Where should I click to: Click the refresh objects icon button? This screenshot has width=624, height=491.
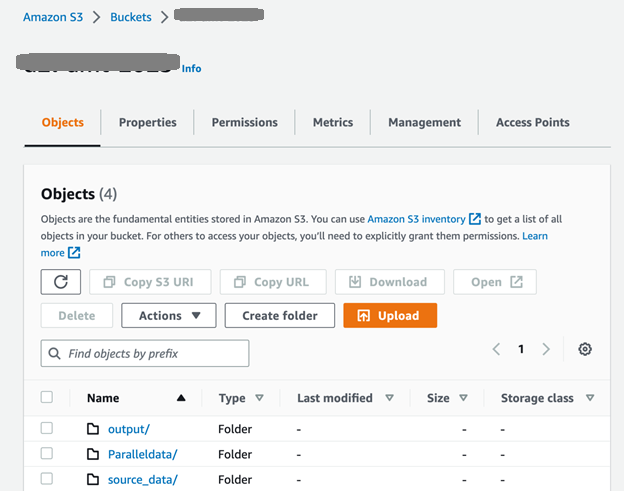click(60, 282)
